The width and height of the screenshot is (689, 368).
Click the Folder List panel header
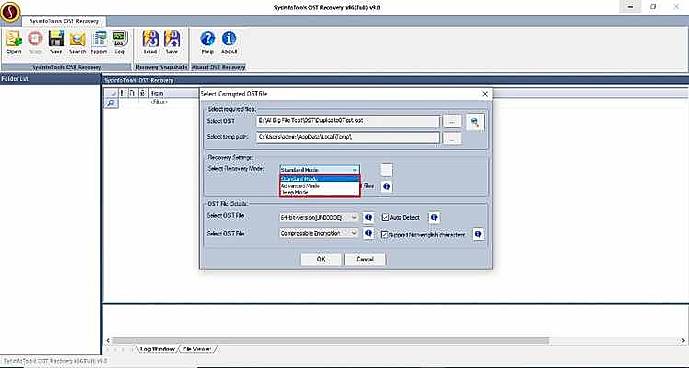(51, 79)
